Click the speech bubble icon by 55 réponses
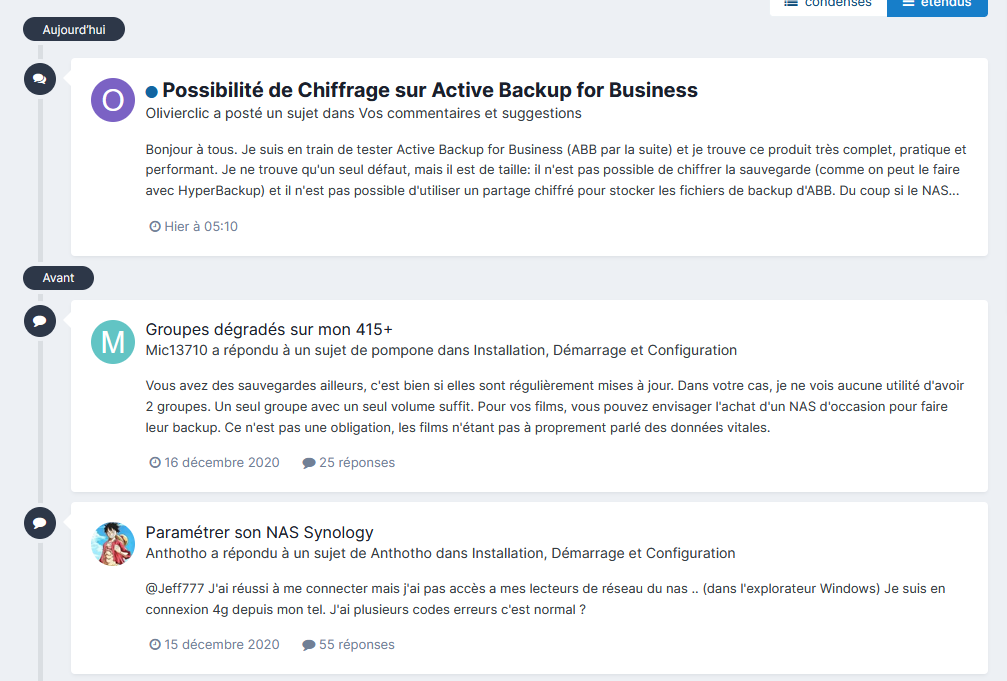 [x=309, y=645]
